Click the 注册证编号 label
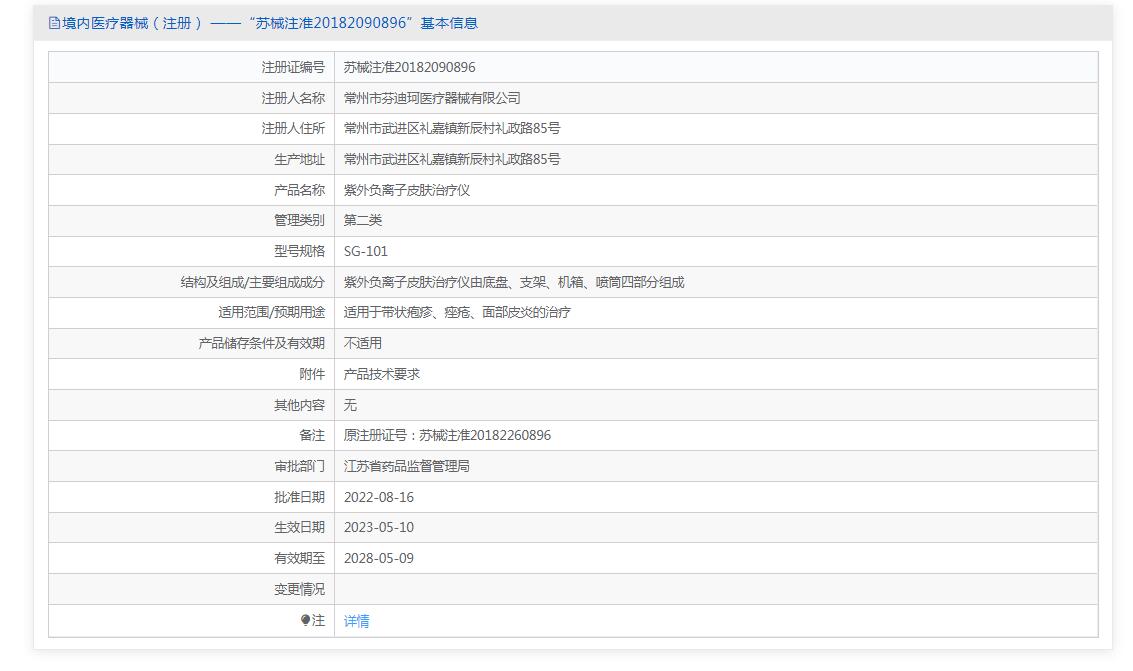This screenshot has width=1133, height=671. 293,67
